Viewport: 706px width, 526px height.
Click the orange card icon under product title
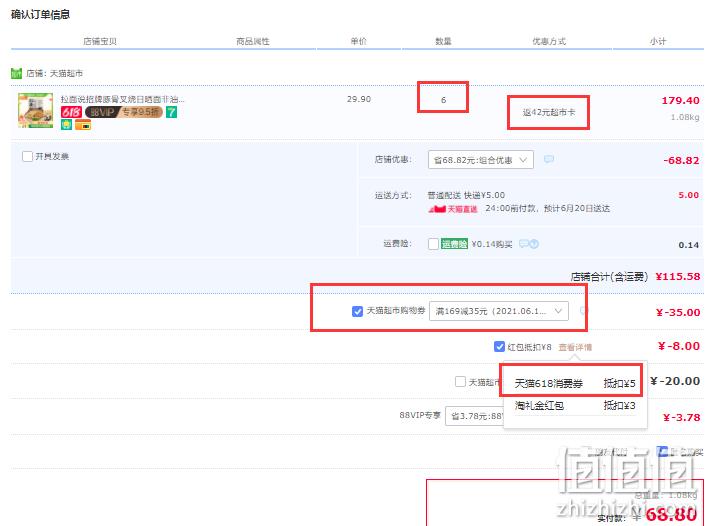[x=83, y=125]
